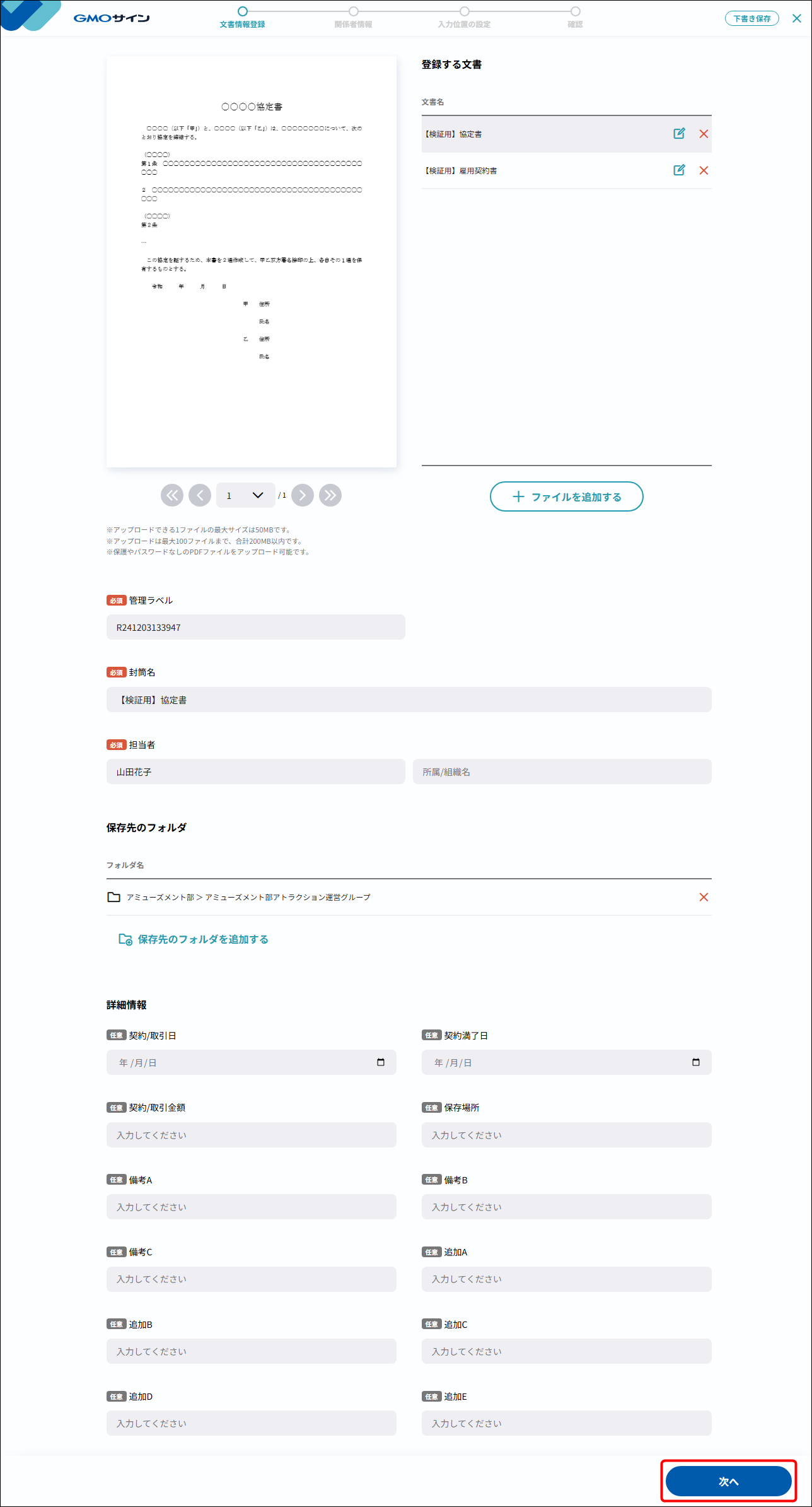Go to previous page of preview
This screenshot has height=1507, width=812.
point(200,495)
